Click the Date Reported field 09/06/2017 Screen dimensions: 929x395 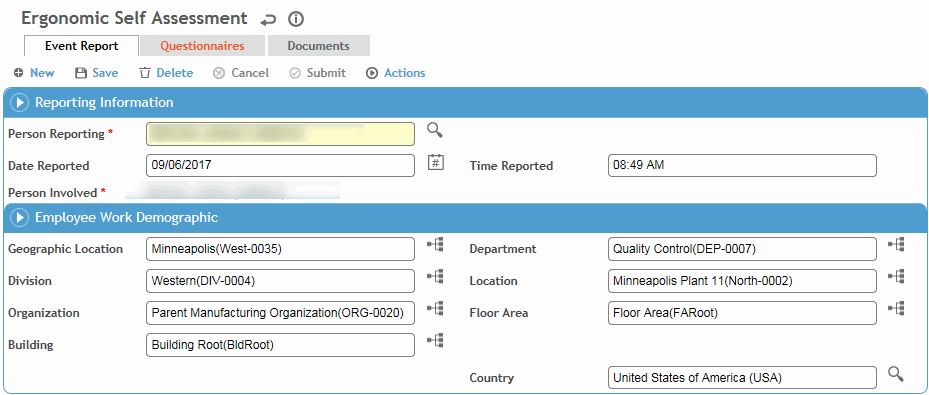pos(280,165)
